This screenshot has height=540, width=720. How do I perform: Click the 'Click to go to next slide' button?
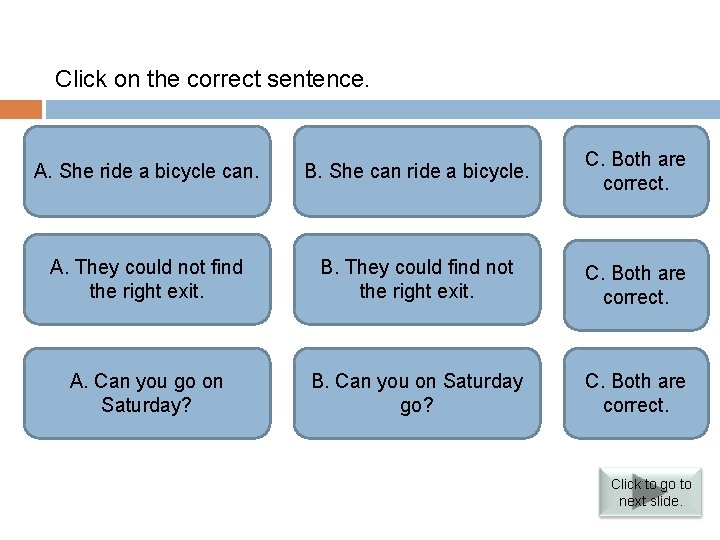coord(650,492)
